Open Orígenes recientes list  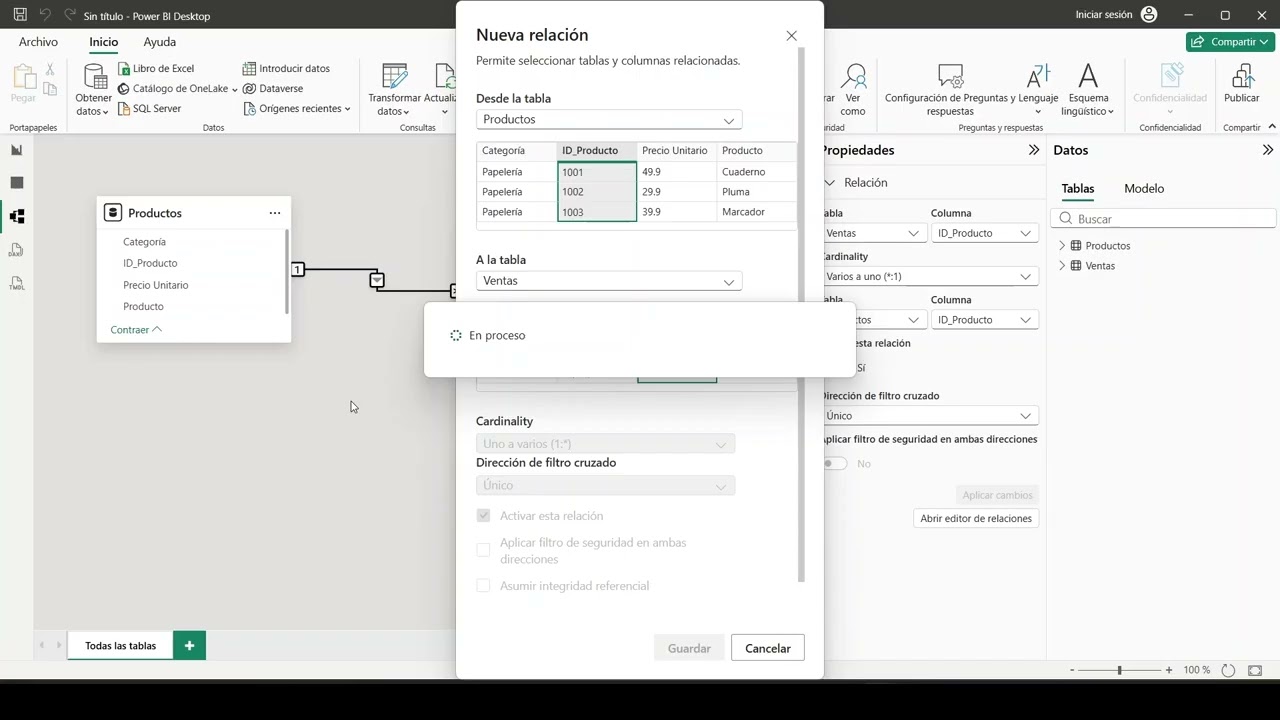297,108
